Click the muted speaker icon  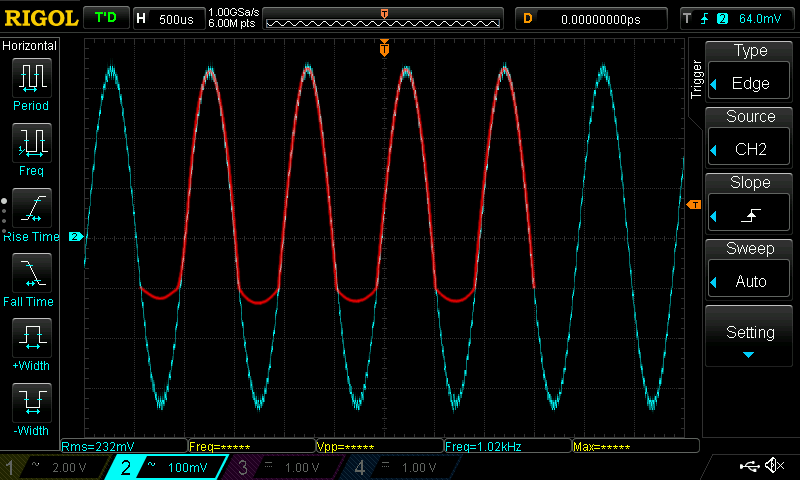774,466
